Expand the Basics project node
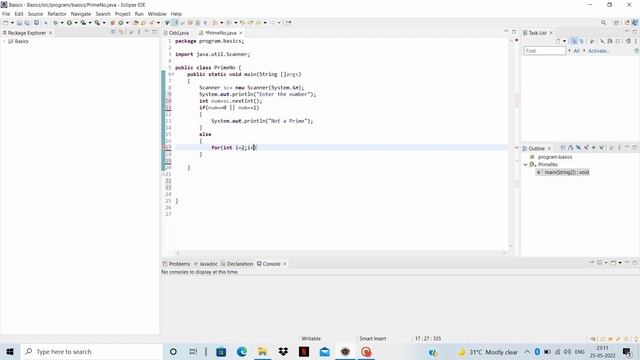 pos(4,41)
